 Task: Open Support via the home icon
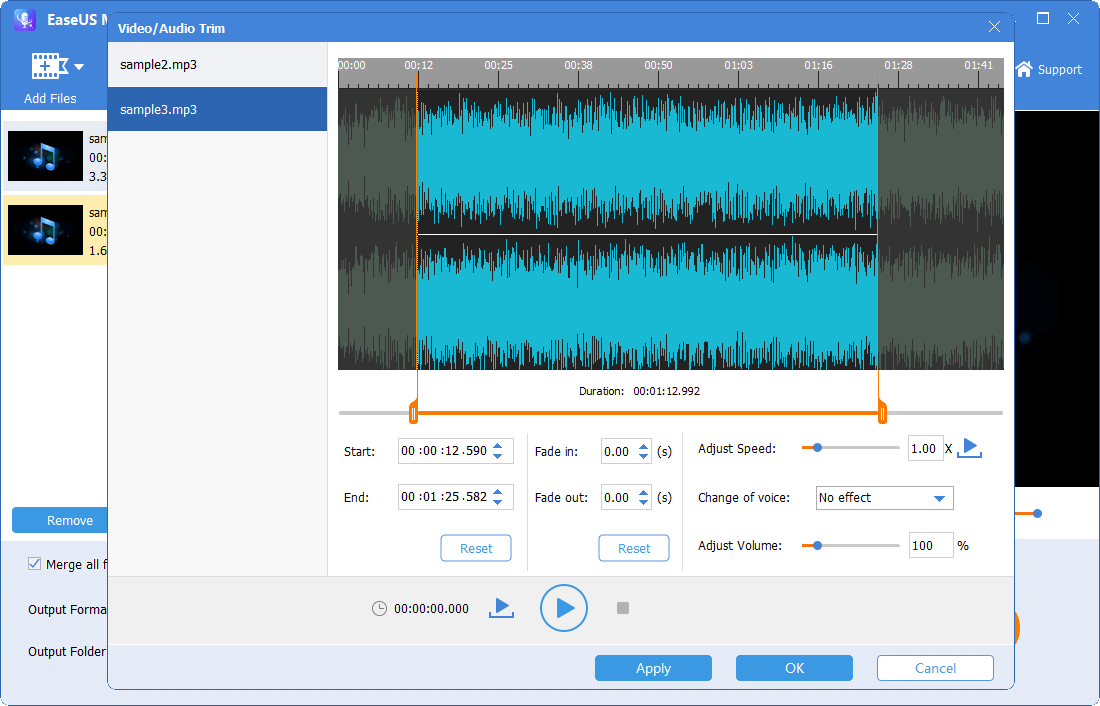click(1024, 69)
